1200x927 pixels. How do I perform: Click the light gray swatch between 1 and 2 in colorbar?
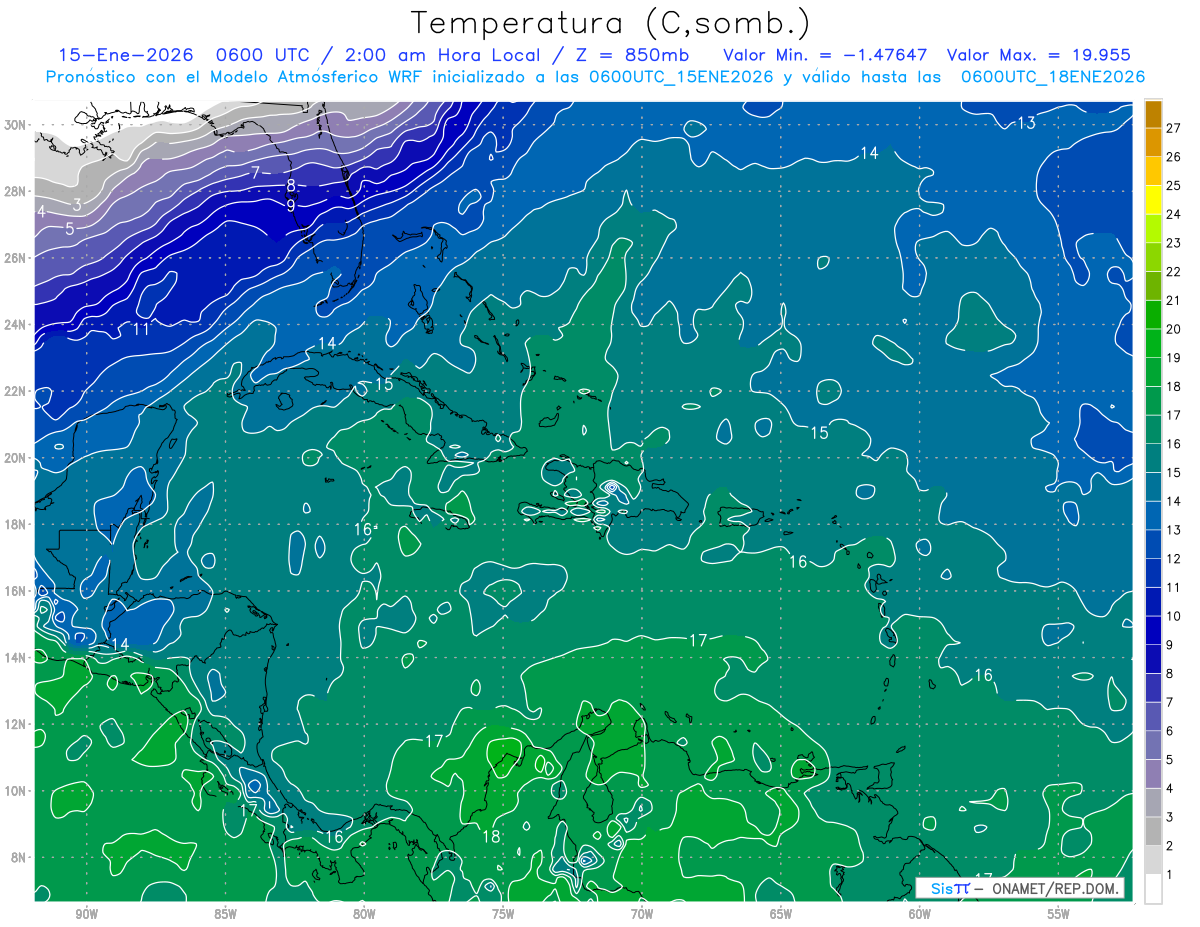coord(1153,860)
